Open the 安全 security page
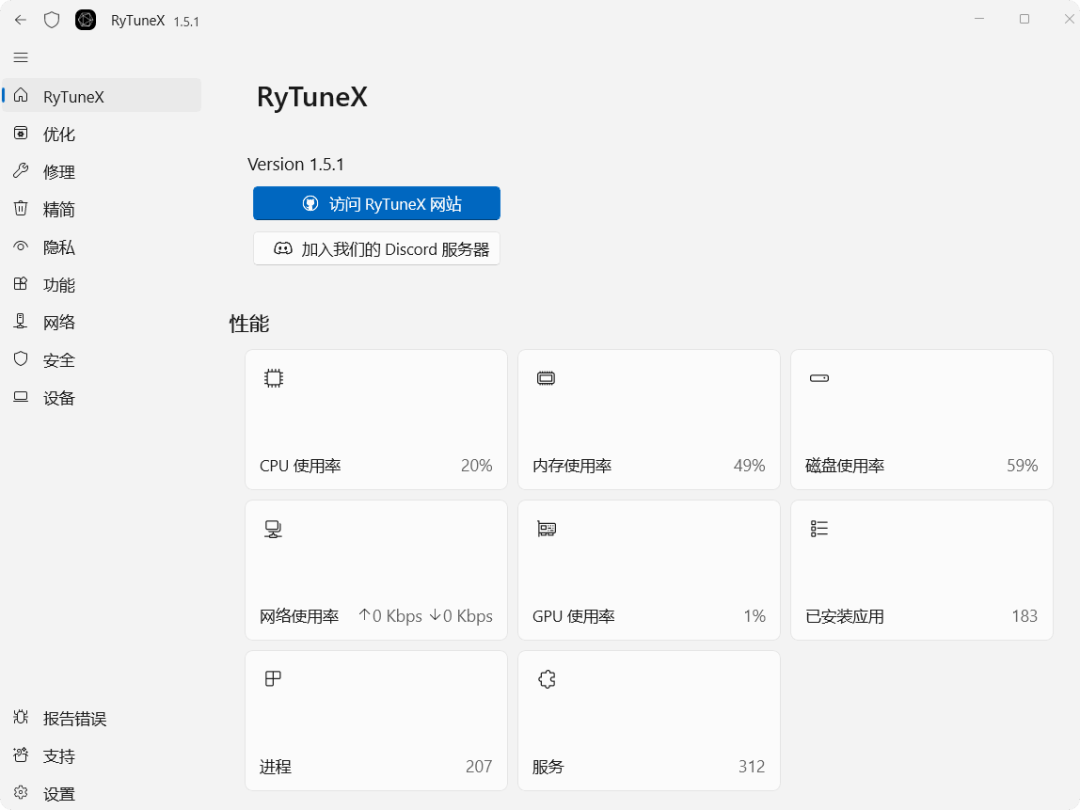Viewport: 1080px width, 810px height. click(58, 360)
